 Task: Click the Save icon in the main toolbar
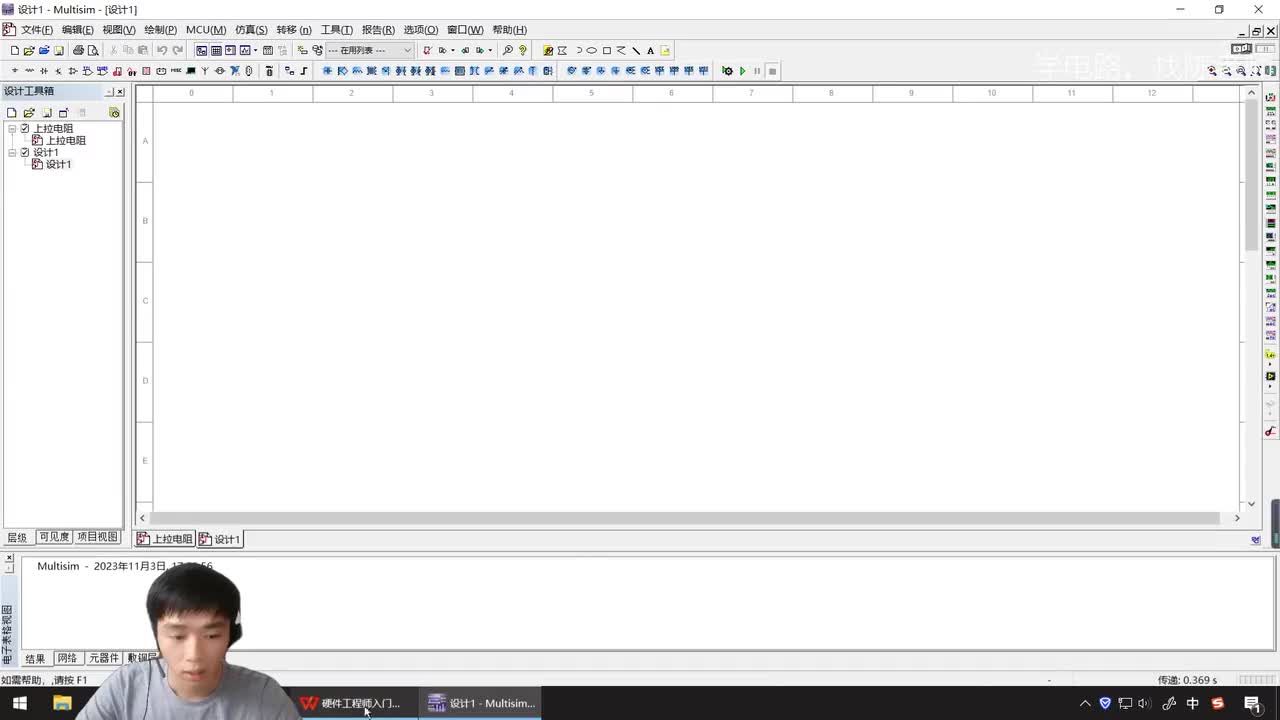[59, 50]
